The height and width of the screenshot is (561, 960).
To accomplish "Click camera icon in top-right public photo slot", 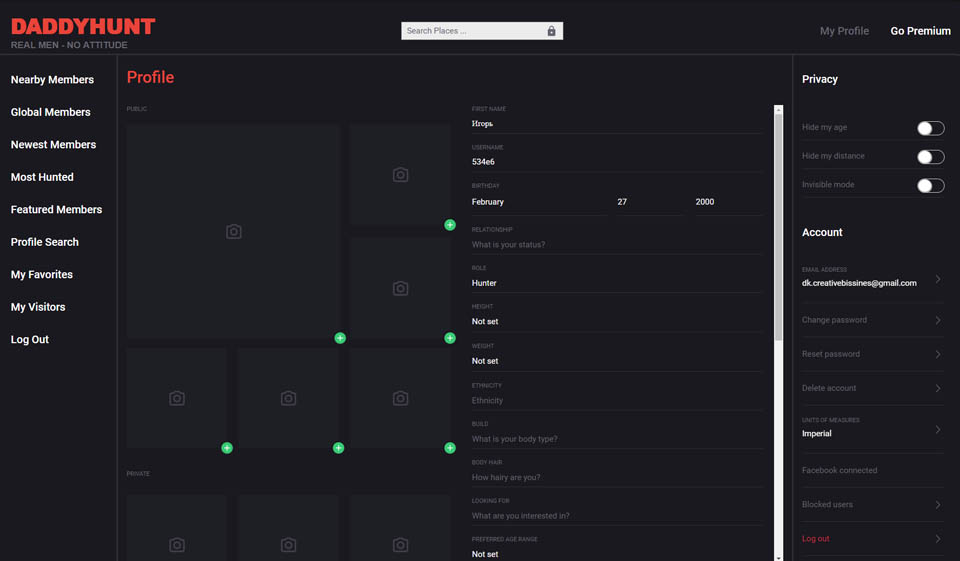I will 400,175.
